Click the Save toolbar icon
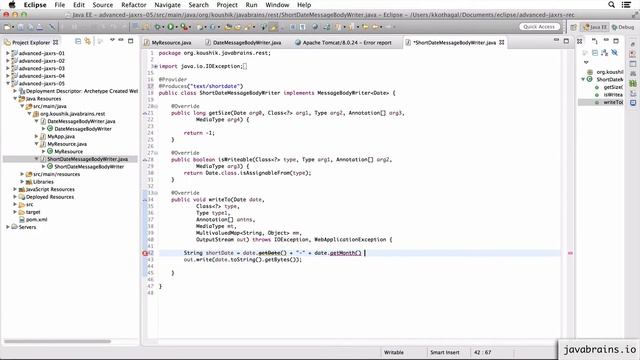The width and height of the screenshot is (640, 360). [20, 27]
